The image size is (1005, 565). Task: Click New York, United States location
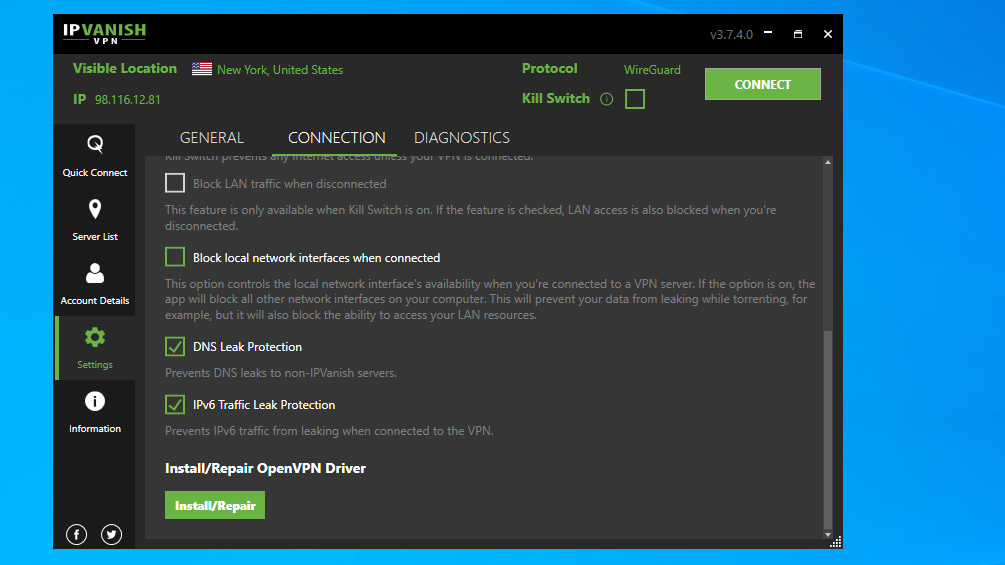point(279,70)
